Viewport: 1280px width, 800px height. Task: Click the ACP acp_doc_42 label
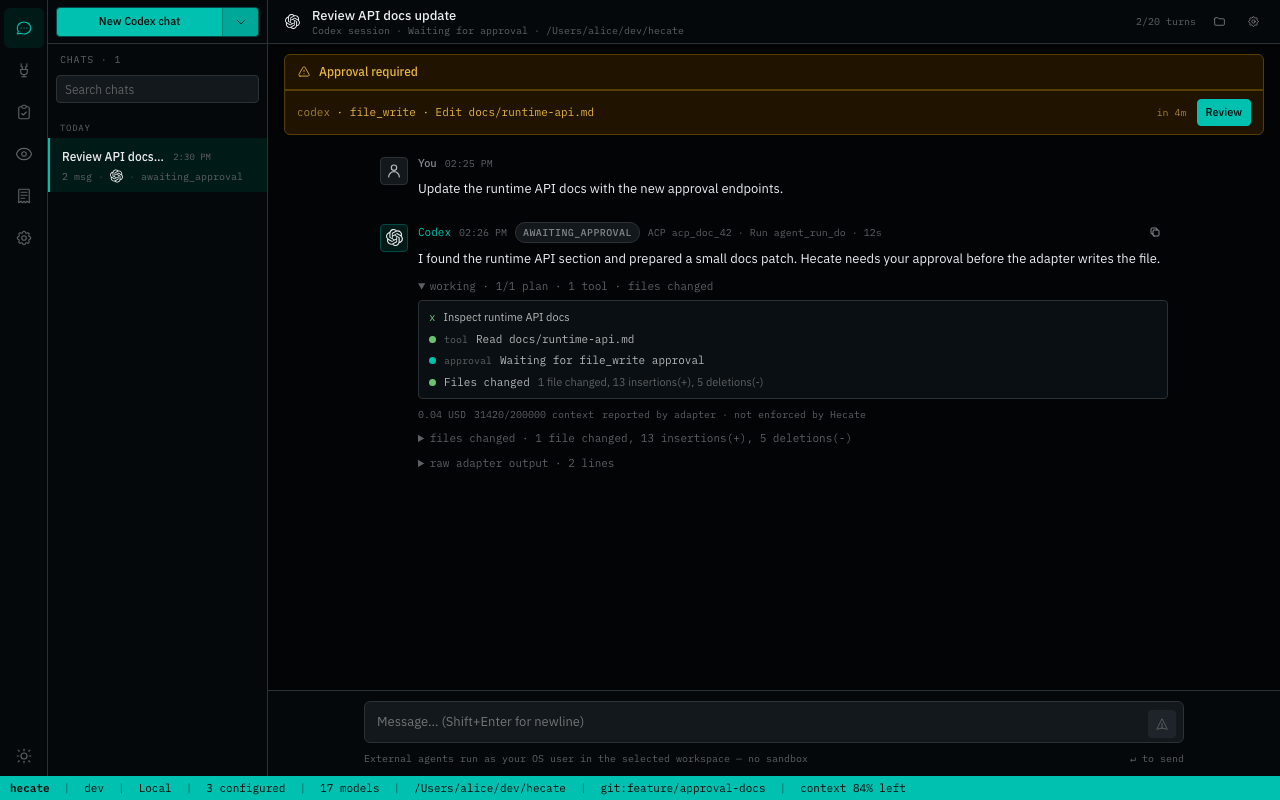point(690,232)
